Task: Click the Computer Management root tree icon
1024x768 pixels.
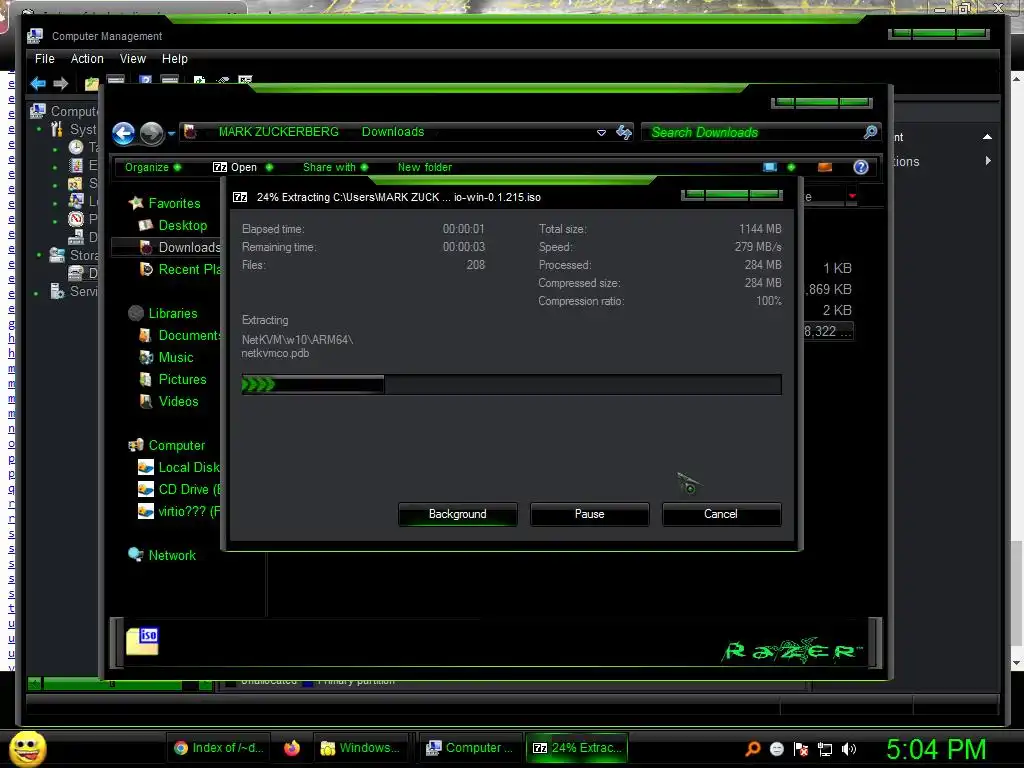Action: [38, 111]
